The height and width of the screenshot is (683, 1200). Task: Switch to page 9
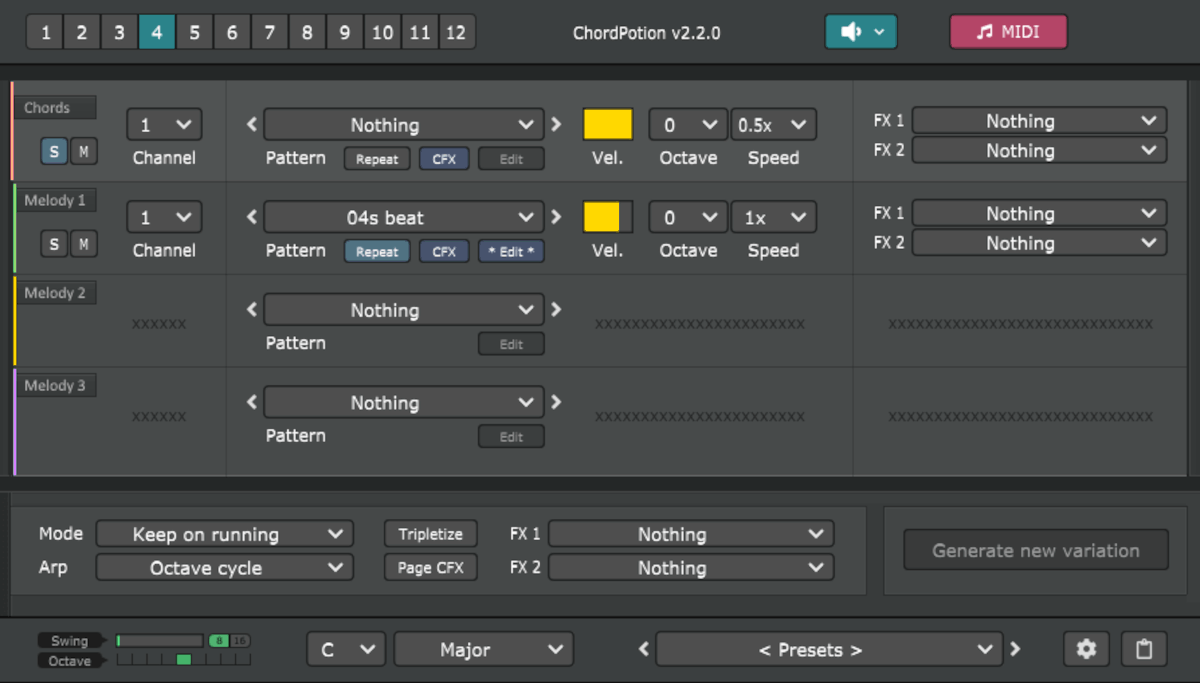pos(344,32)
